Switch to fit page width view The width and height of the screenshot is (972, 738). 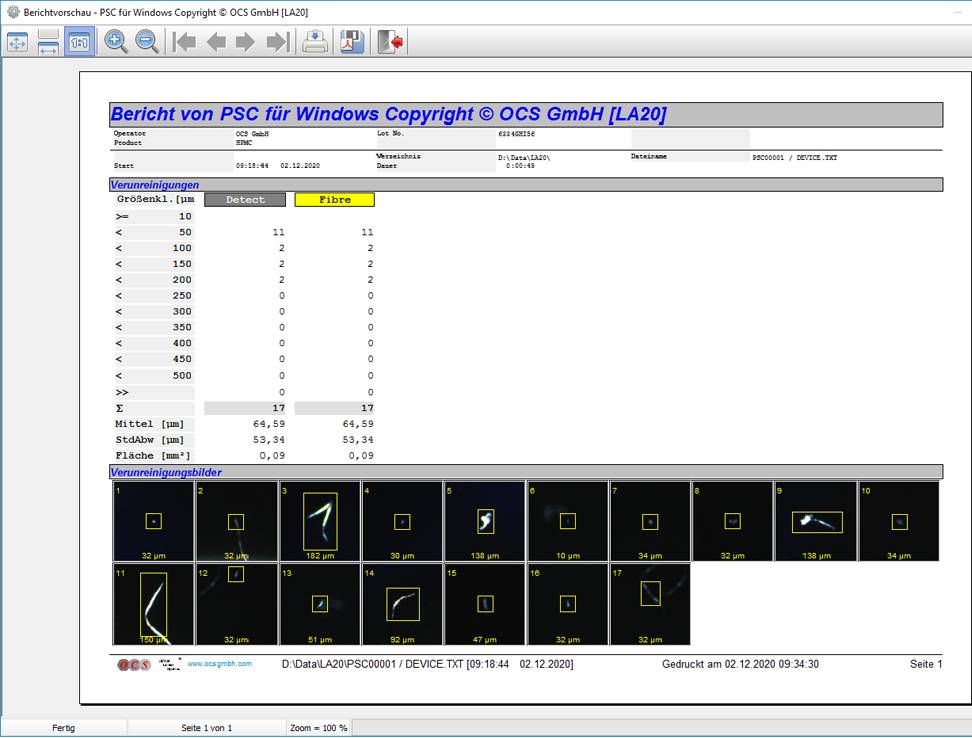tap(48, 42)
